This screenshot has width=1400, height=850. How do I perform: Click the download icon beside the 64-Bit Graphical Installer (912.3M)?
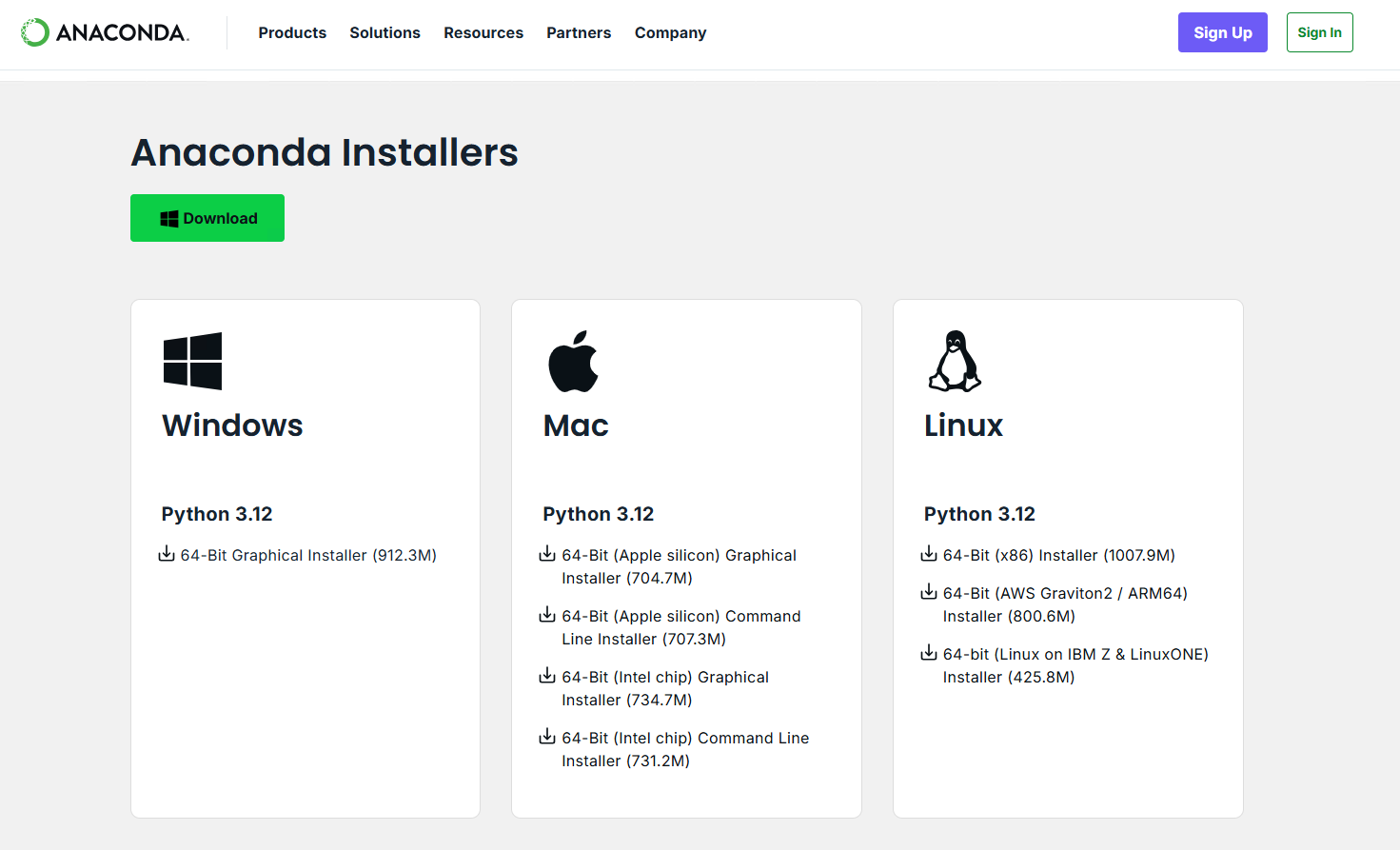167,554
